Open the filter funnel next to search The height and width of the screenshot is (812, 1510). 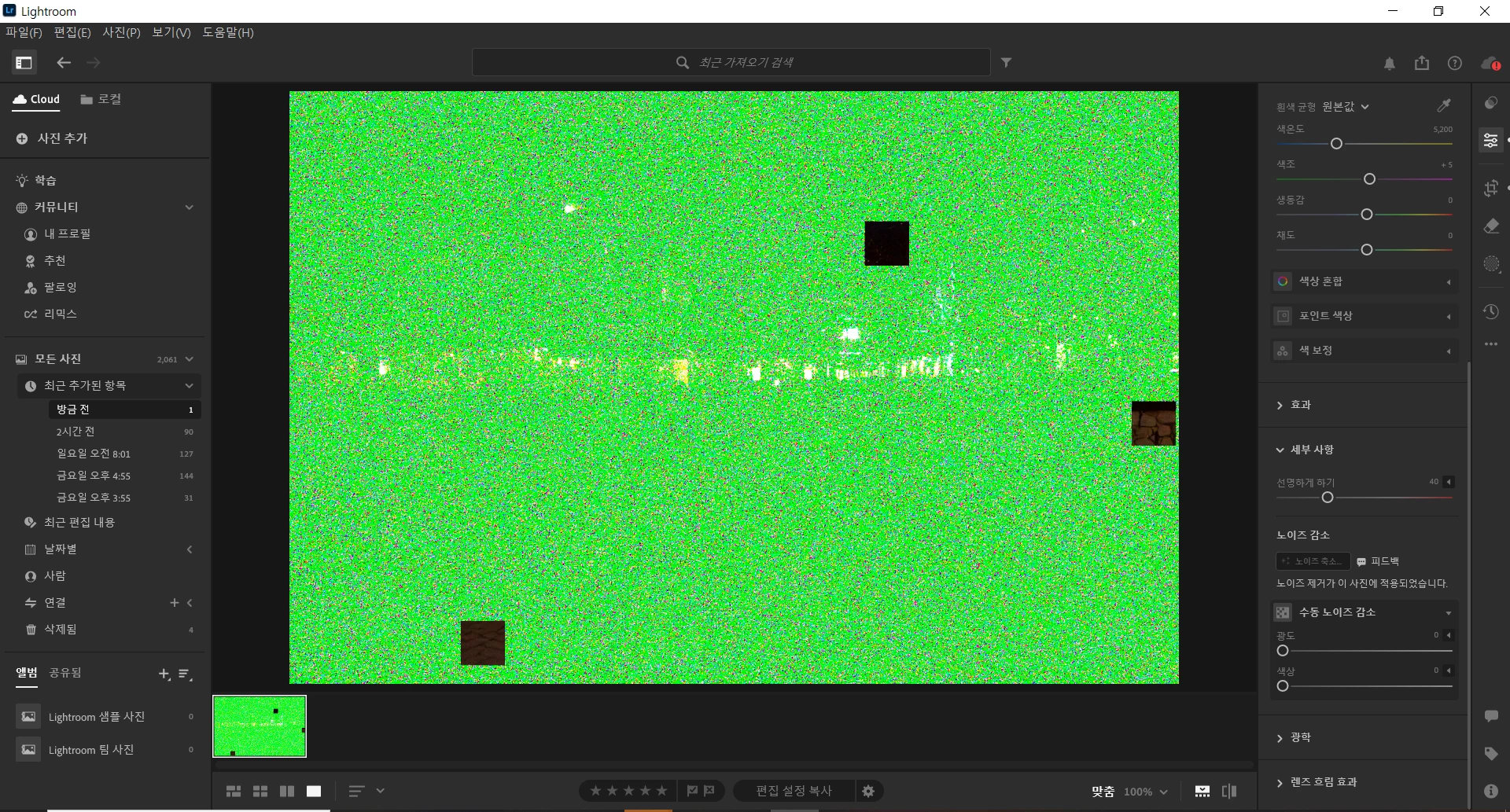[1006, 63]
